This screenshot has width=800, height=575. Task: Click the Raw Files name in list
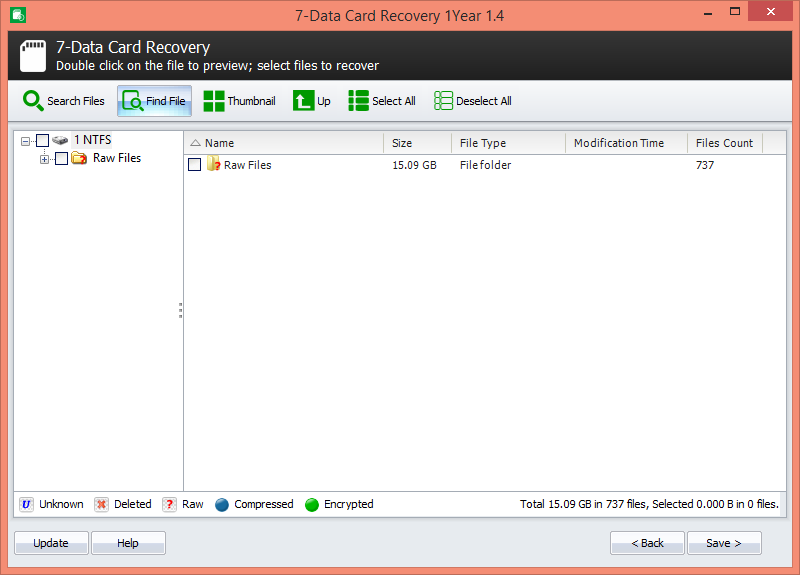(x=247, y=165)
